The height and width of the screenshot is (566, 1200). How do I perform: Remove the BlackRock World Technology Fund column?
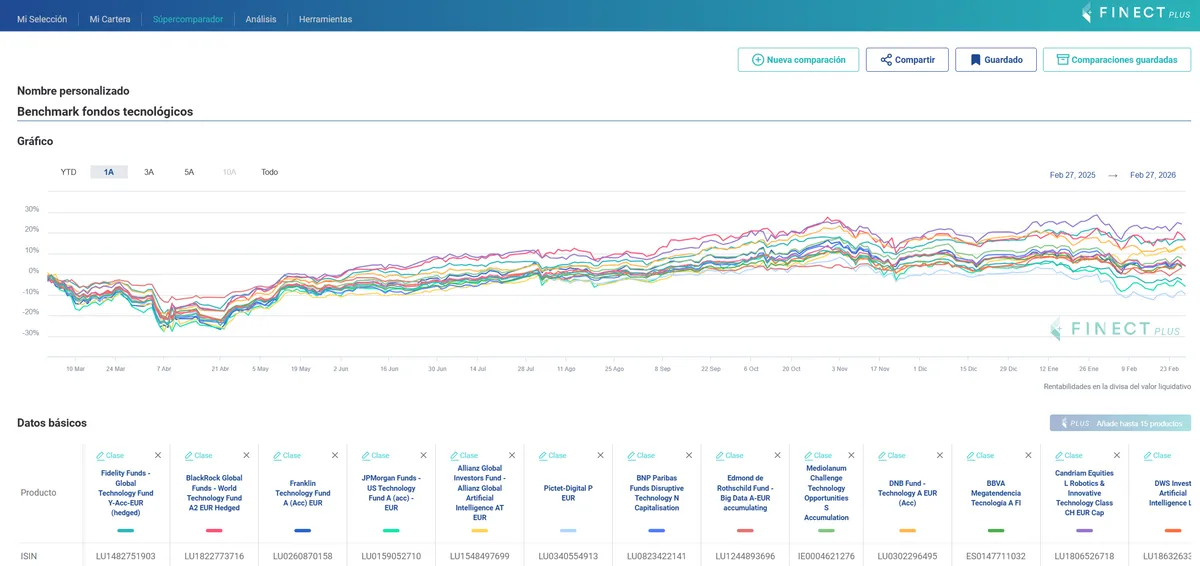[x=246, y=456]
